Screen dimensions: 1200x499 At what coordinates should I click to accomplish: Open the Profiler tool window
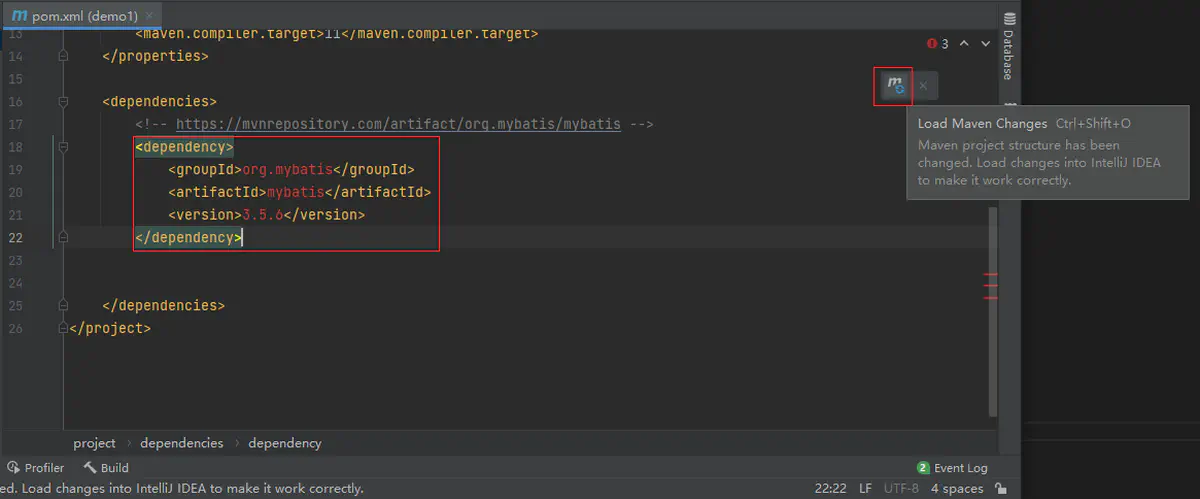click(x=36, y=468)
